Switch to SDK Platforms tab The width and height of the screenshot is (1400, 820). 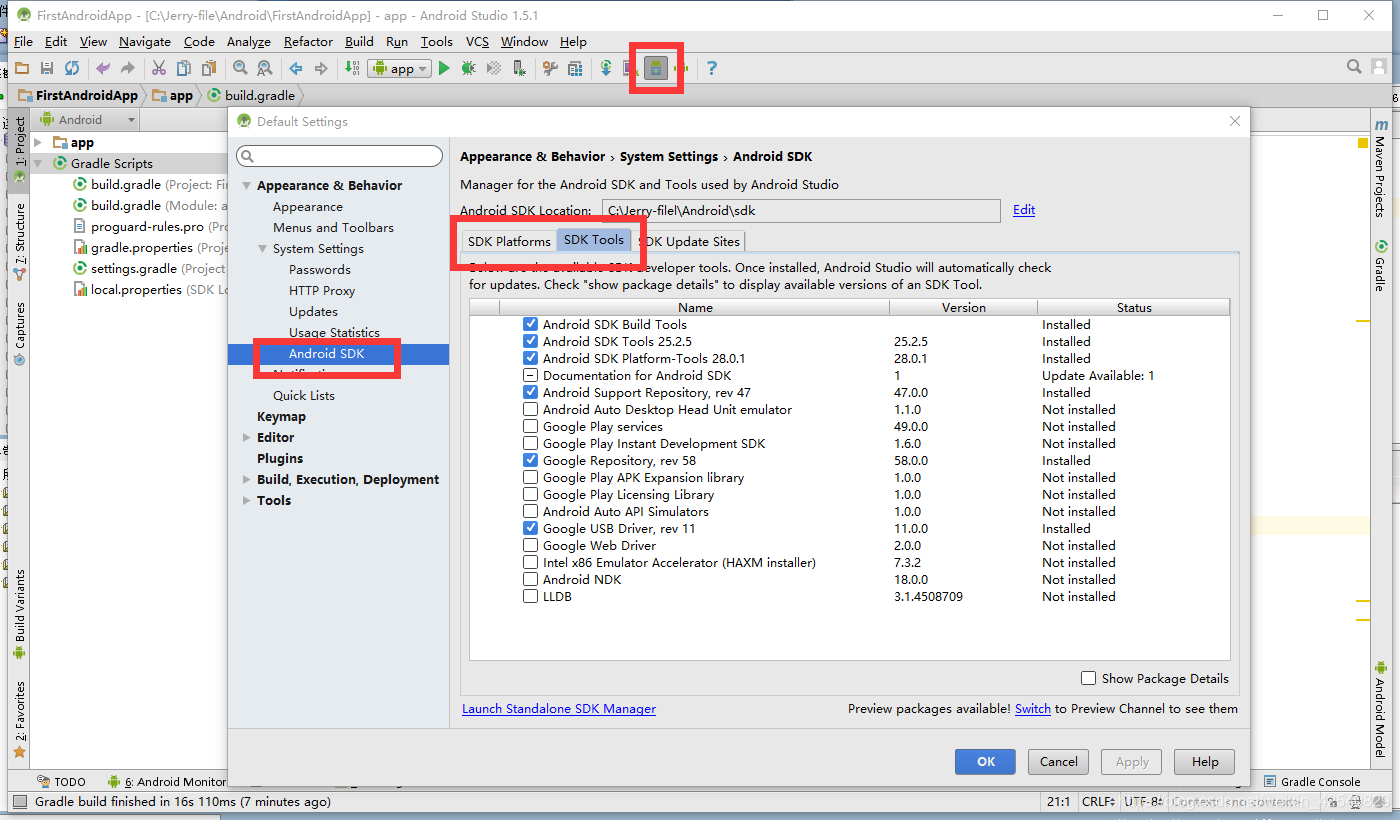click(x=509, y=241)
